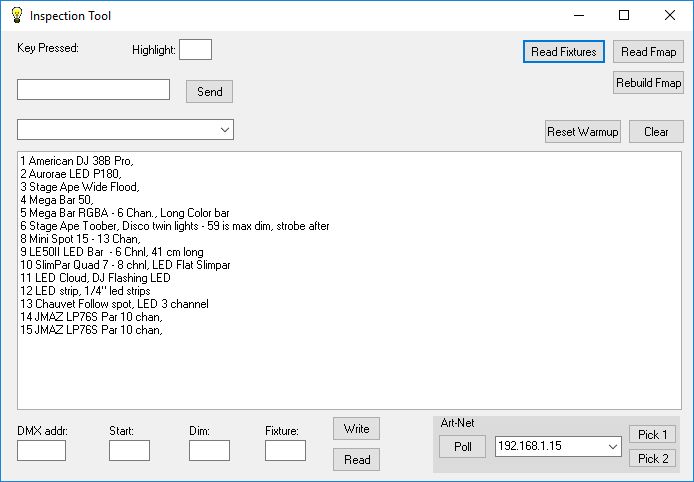Screen dimensions: 694x482
Task: Focus the text field left of Send
Action: 93,89
